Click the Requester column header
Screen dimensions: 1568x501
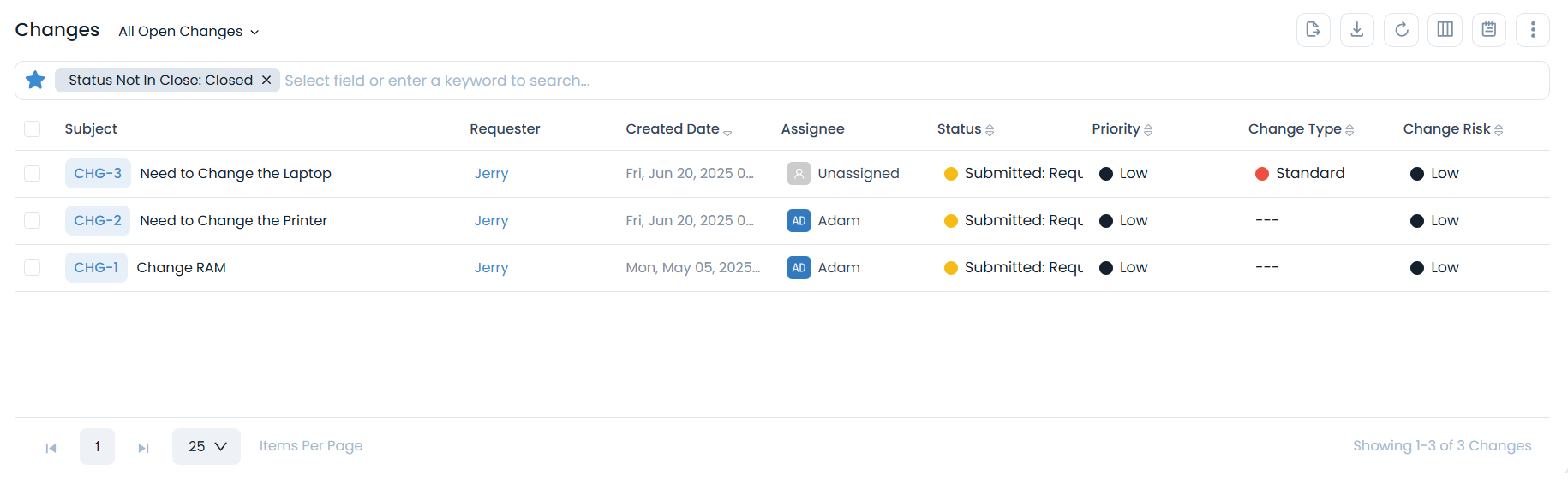[x=505, y=129]
